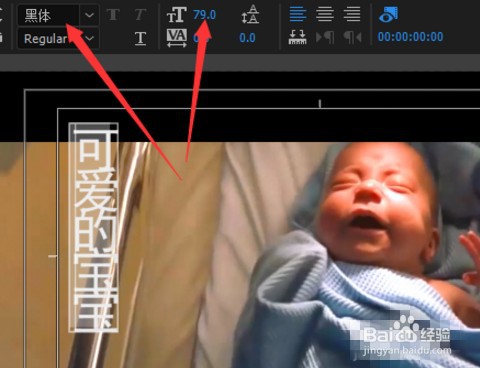Align text left

[x=298, y=14]
